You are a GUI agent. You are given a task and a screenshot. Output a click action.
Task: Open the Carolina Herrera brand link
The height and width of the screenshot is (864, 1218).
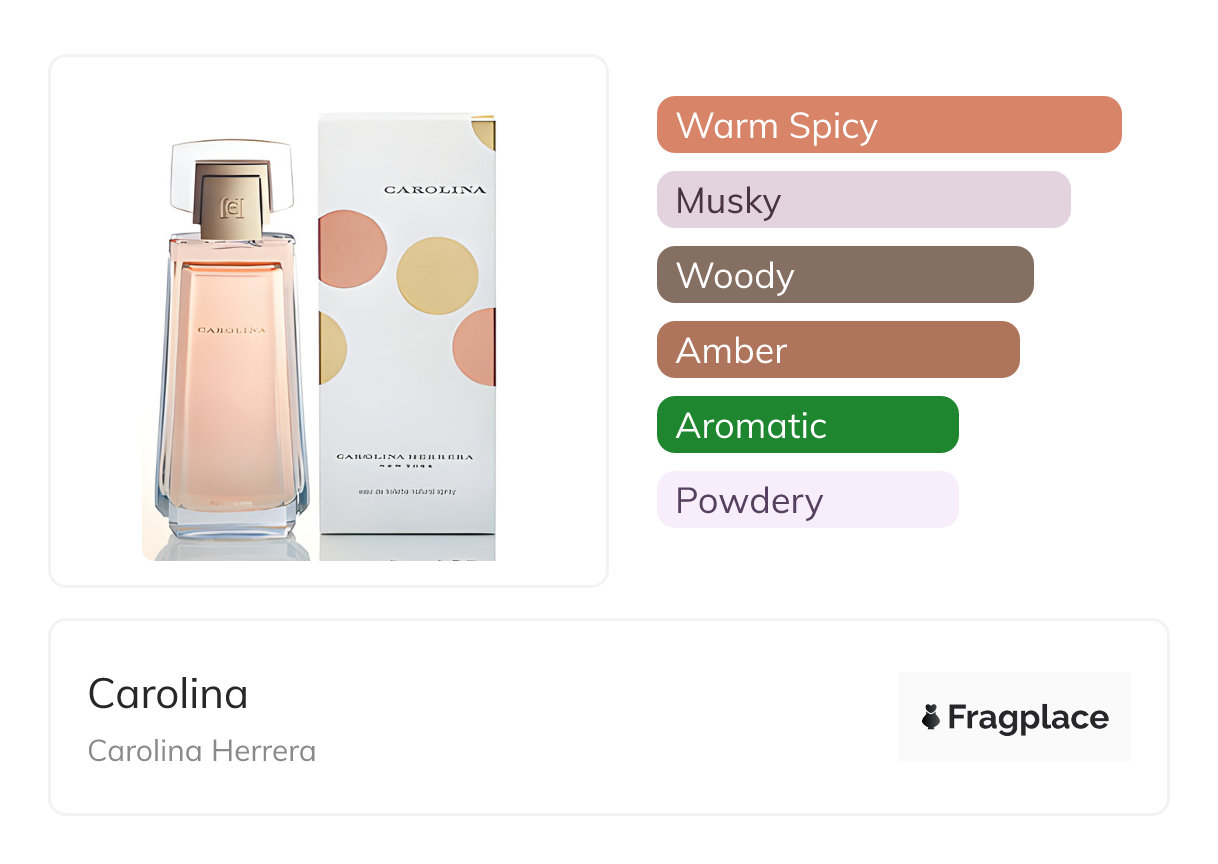202,751
